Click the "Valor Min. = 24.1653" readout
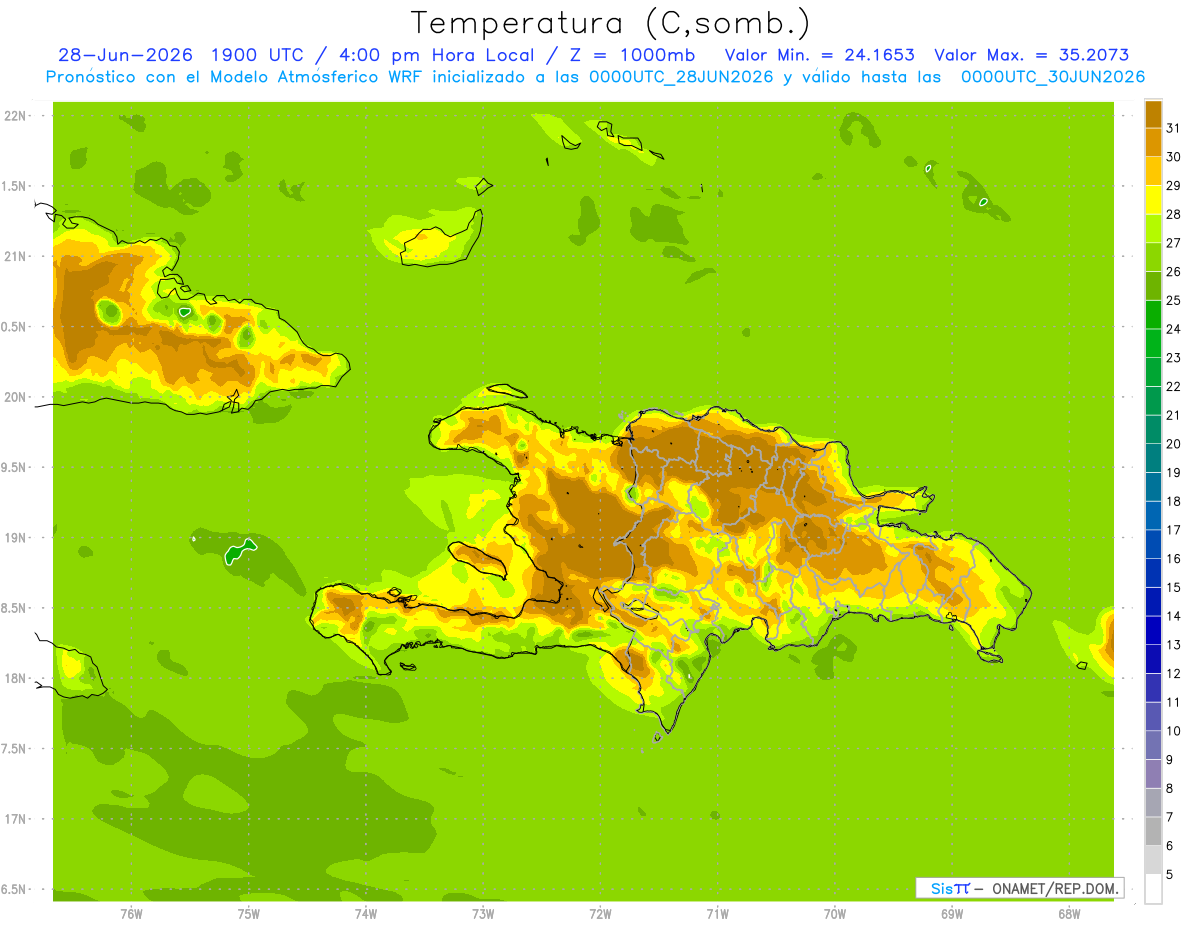The width and height of the screenshot is (1200, 927). click(x=819, y=55)
